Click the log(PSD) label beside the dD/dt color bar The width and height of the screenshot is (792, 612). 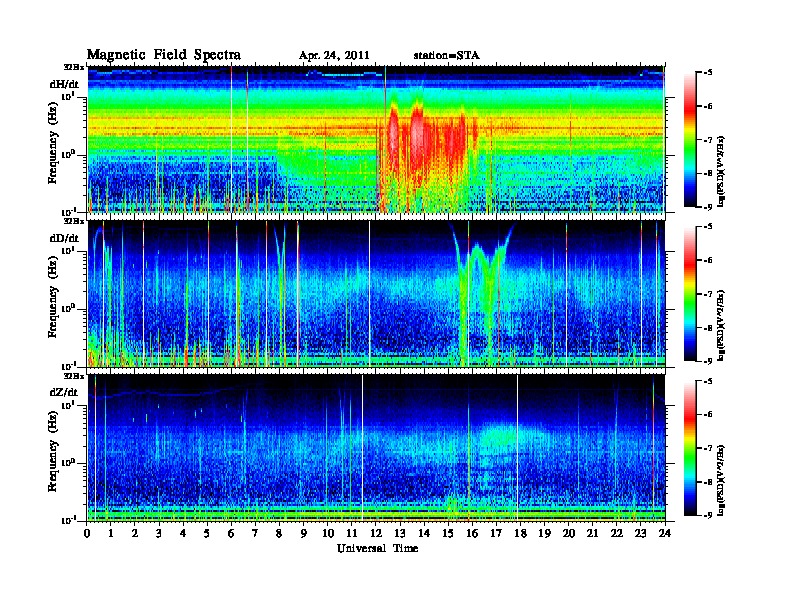(721, 326)
